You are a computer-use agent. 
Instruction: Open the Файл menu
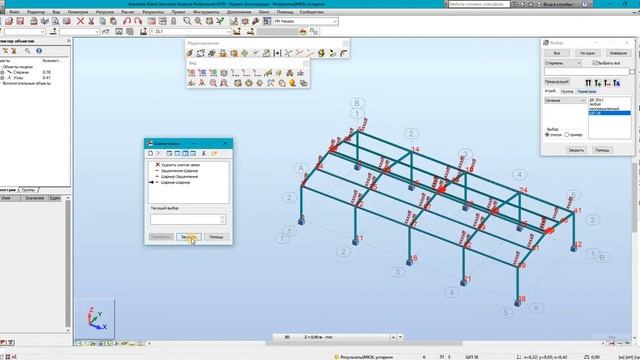[x=14, y=12]
